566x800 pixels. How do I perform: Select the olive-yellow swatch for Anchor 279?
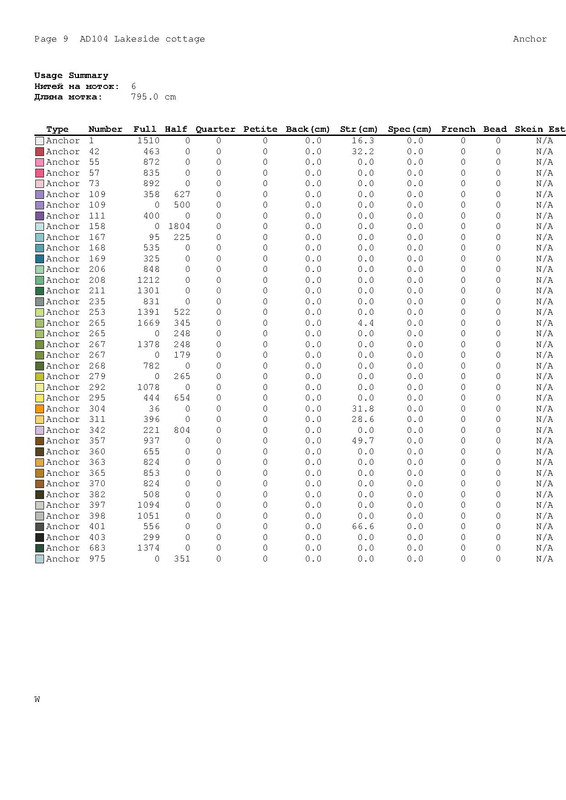pyautogui.click(x=39, y=377)
